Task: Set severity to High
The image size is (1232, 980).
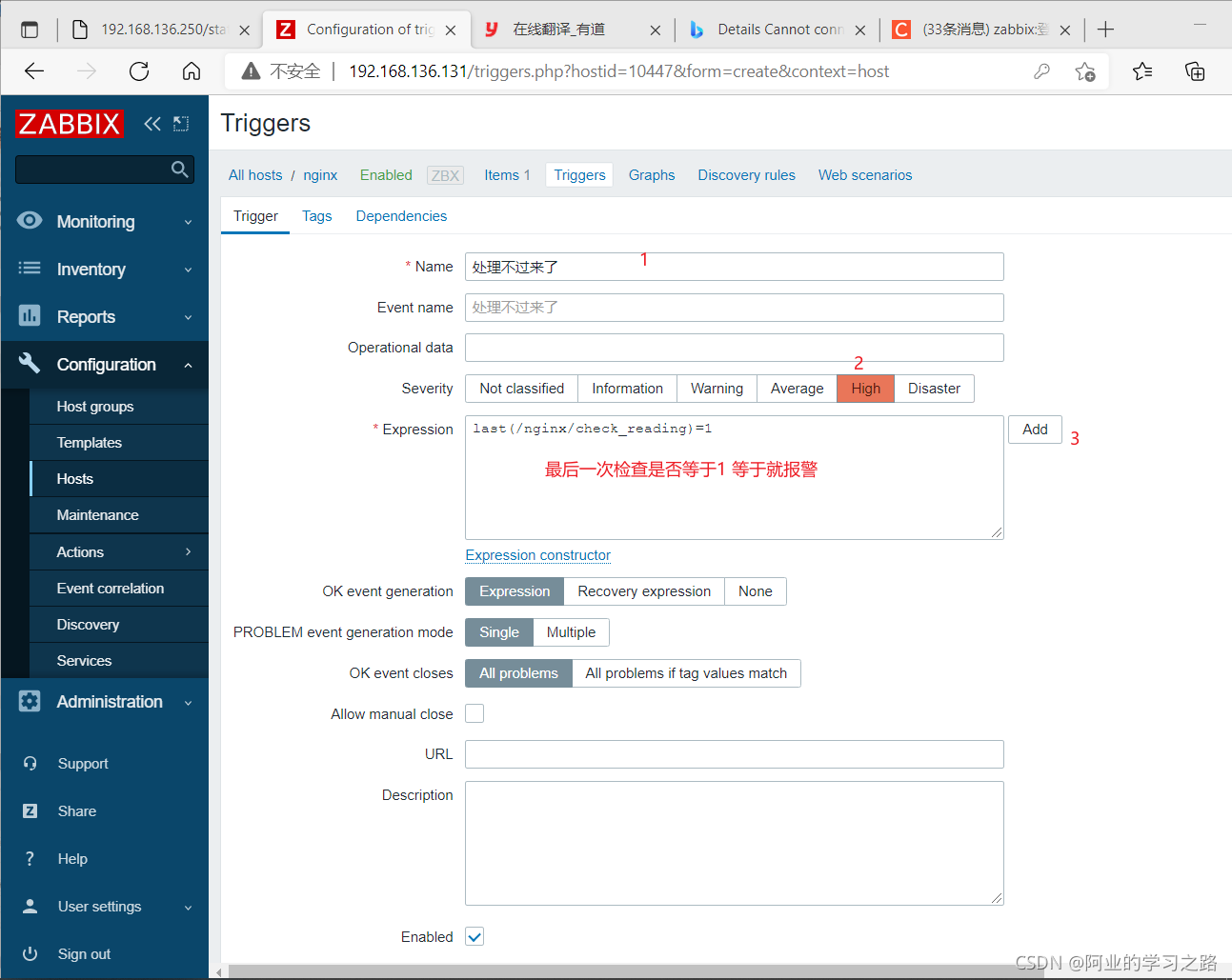Action: click(865, 389)
